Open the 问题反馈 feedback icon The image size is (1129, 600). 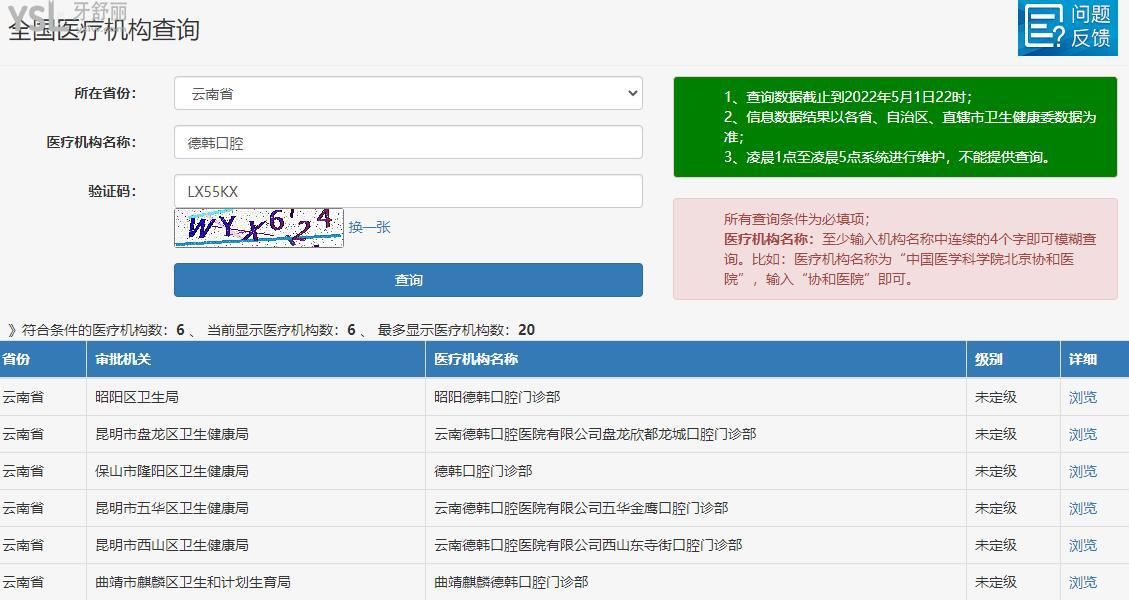click(x=1067, y=27)
